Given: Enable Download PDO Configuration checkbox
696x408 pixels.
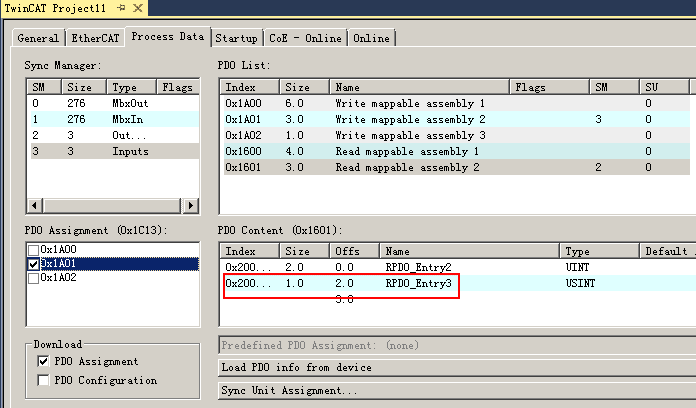Looking at the screenshot, I should click(x=43, y=380).
